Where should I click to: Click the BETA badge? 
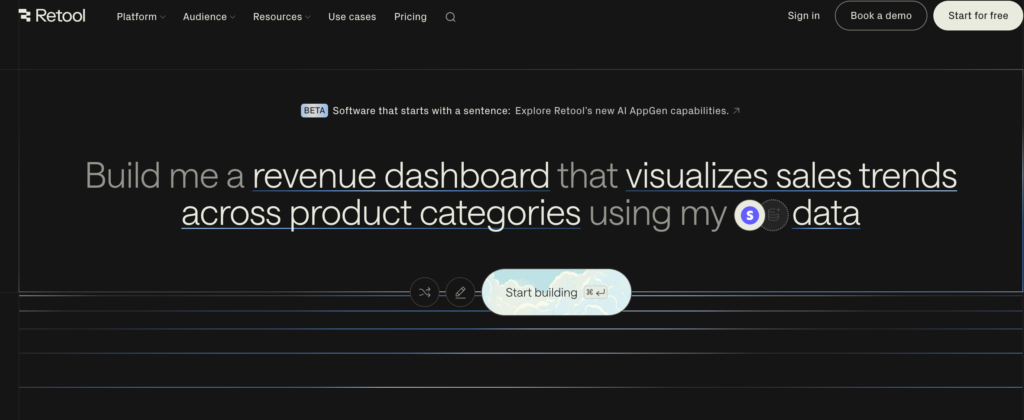314,111
